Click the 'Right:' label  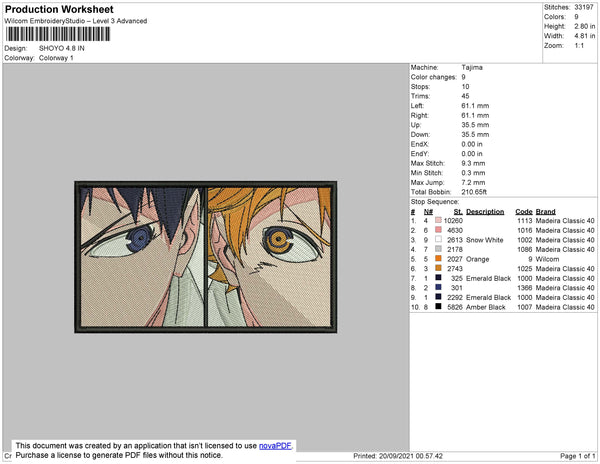point(420,116)
